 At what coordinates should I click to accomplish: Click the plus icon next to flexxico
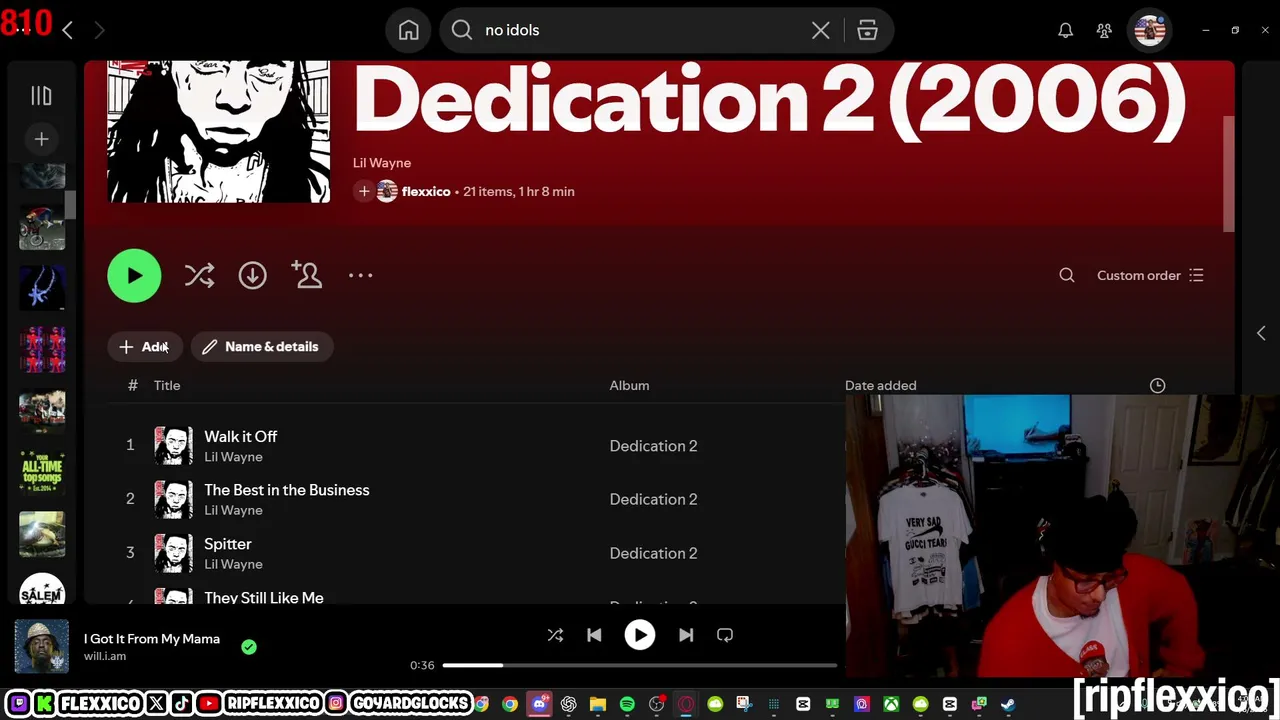pos(364,191)
